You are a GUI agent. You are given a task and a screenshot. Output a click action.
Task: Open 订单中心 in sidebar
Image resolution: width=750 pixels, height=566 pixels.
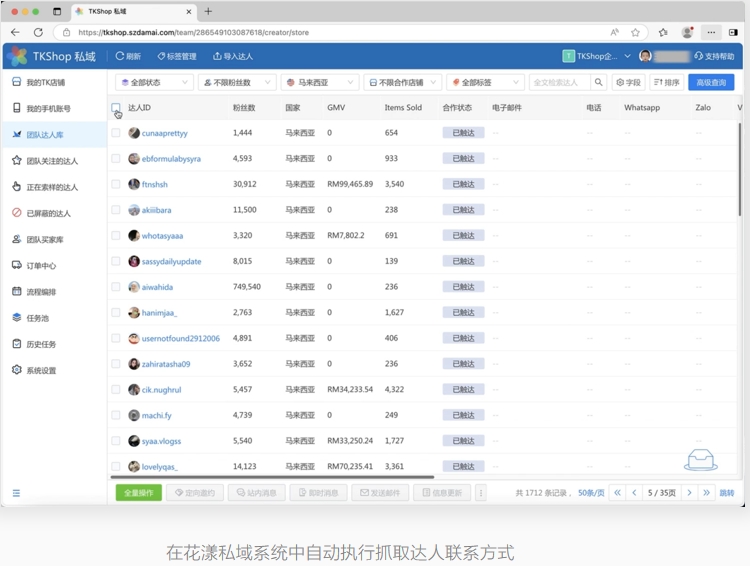point(54,266)
